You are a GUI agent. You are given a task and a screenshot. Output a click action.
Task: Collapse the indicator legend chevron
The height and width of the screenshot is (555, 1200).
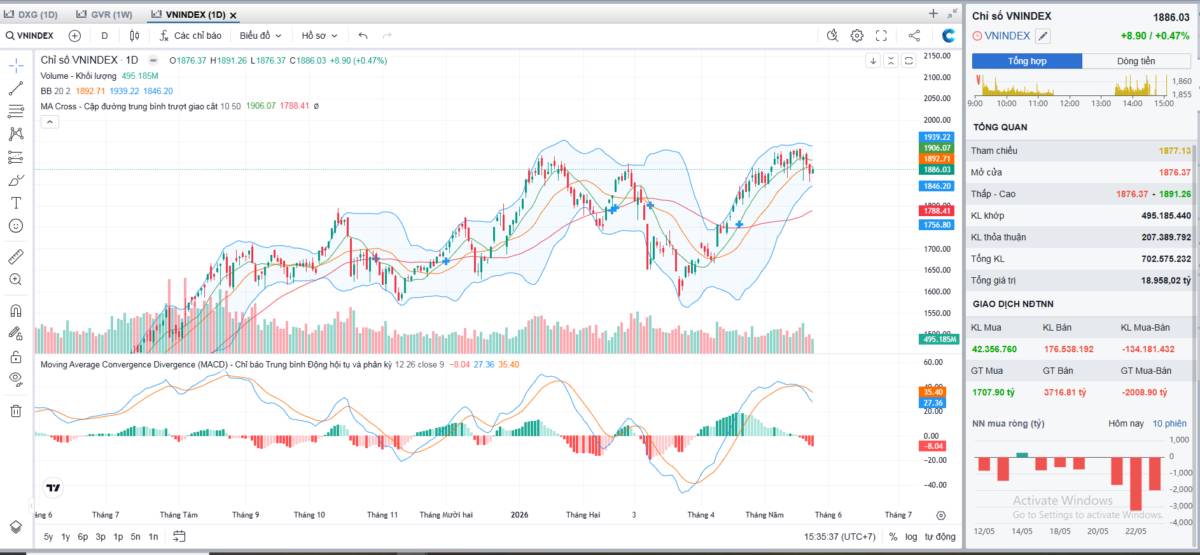49,121
